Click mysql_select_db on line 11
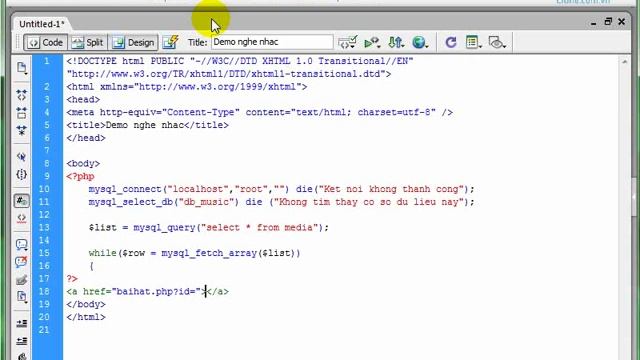The width and height of the screenshot is (640, 360). (131, 202)
